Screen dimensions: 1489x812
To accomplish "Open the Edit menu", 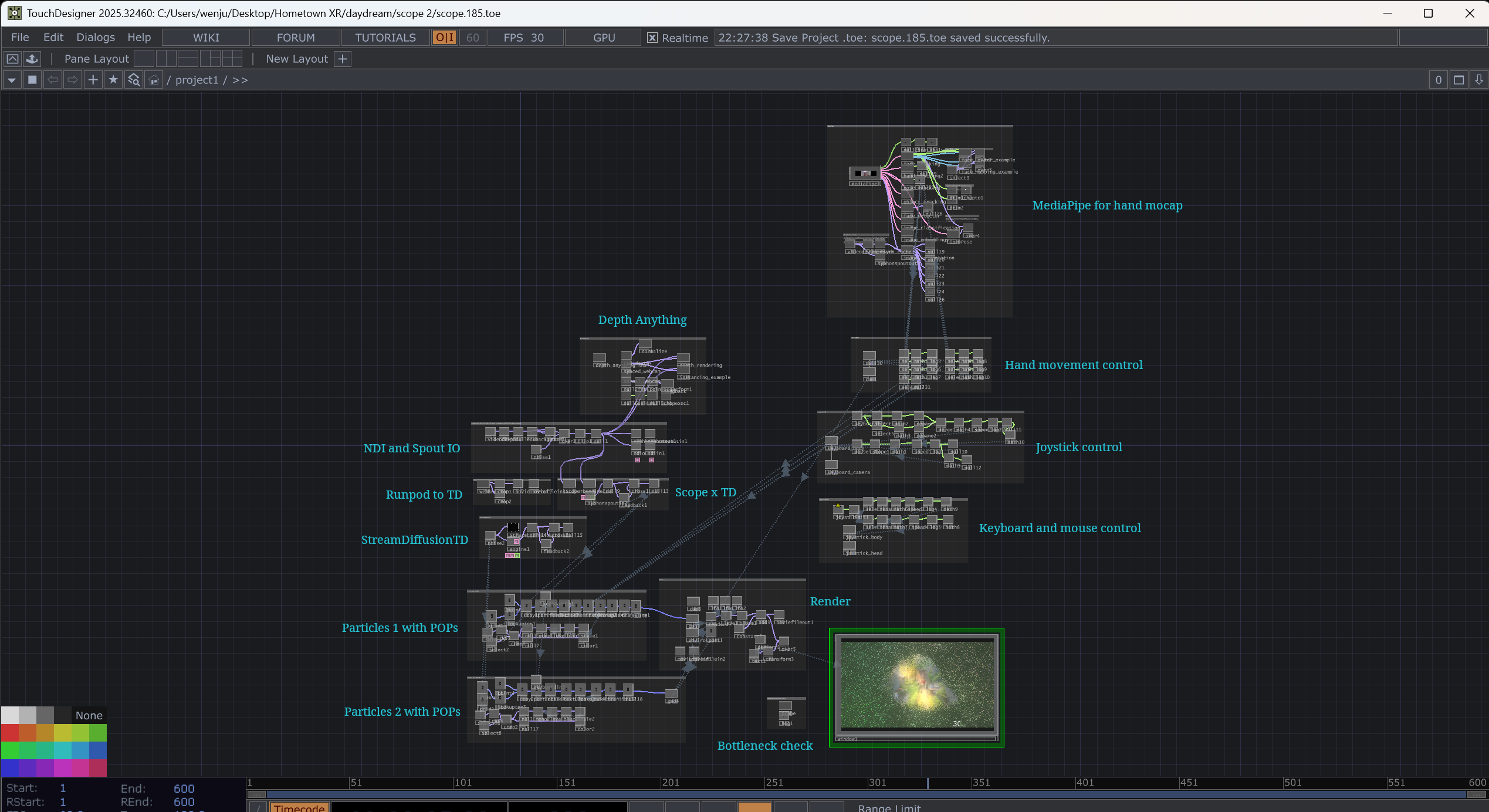I will pyautogui.click(x=53, y=38).
